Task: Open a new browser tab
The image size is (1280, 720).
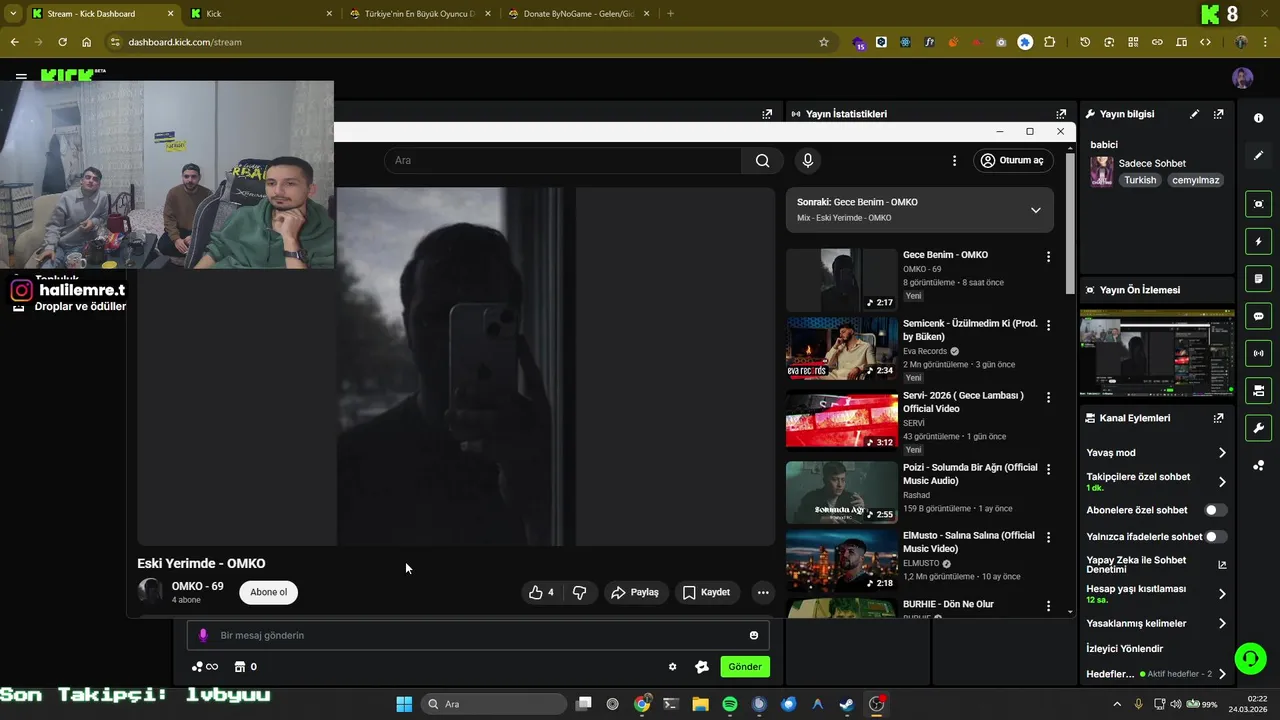Action: (x=670, y=14)
